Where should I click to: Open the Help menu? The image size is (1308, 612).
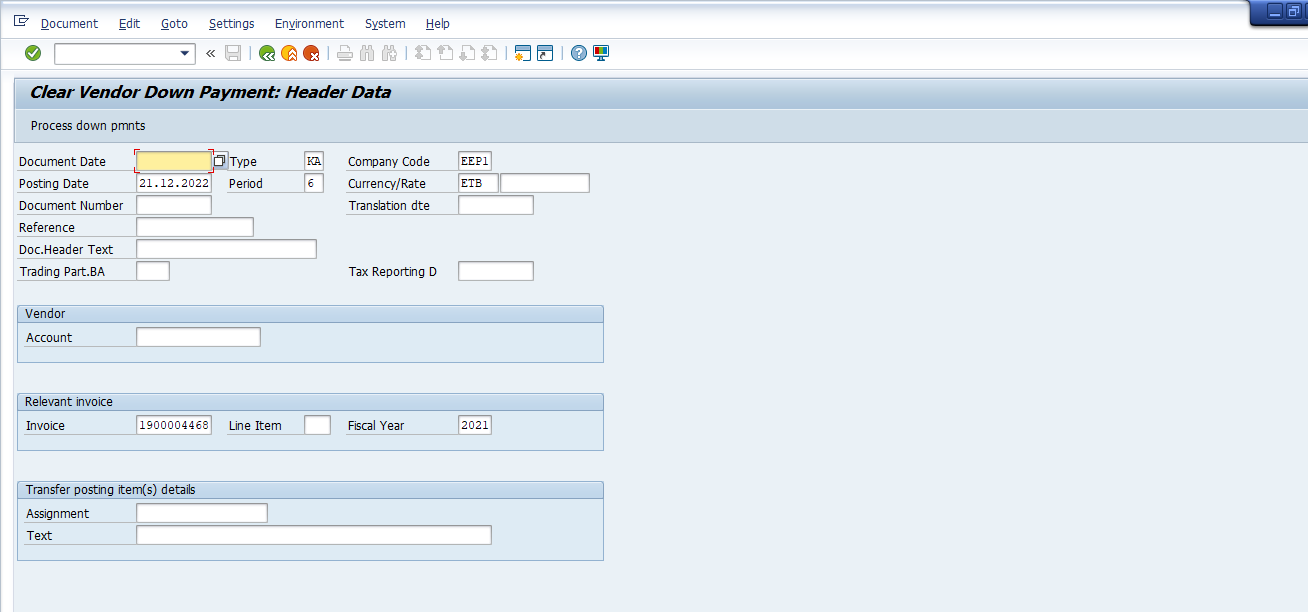(437, 23)
